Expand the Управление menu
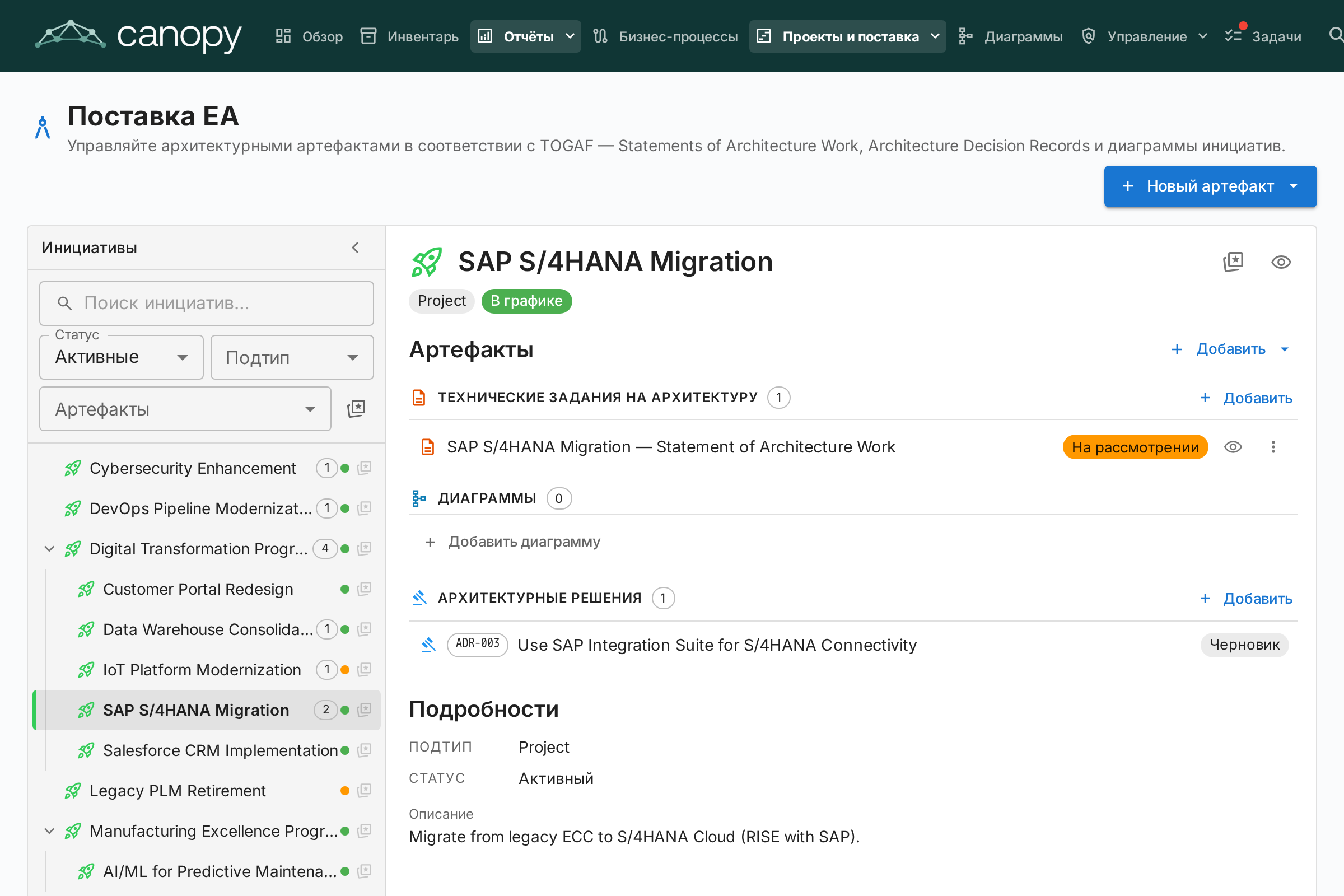 [x=1145, y=36]
